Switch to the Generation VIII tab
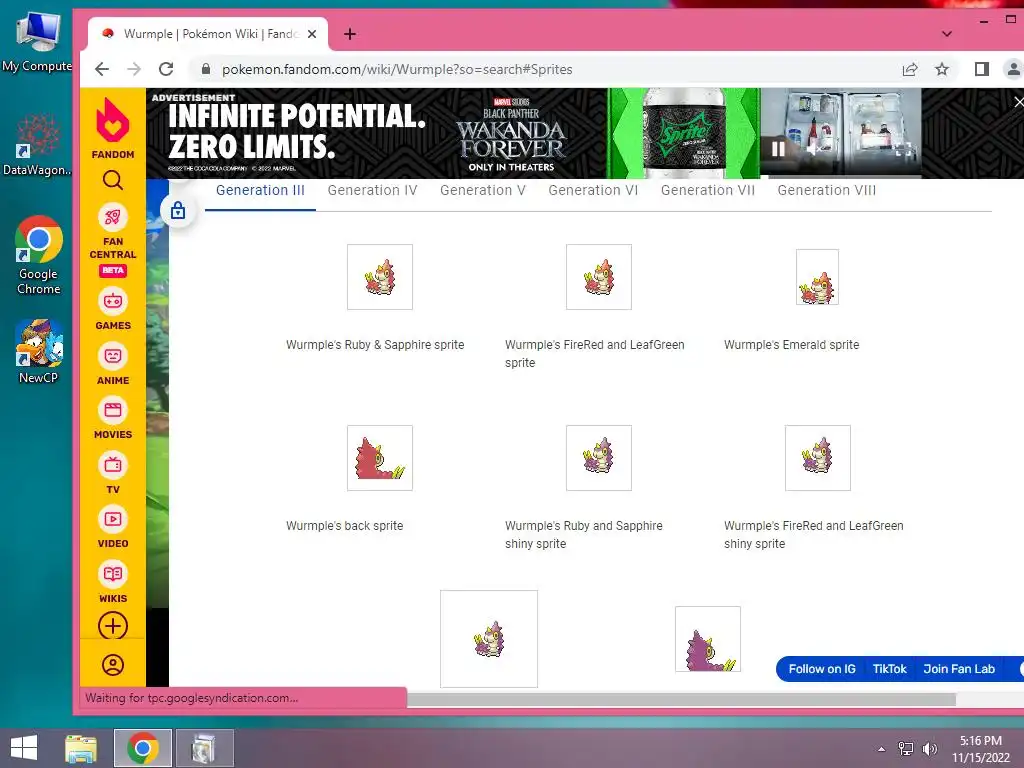 click(x=827, y=190)
